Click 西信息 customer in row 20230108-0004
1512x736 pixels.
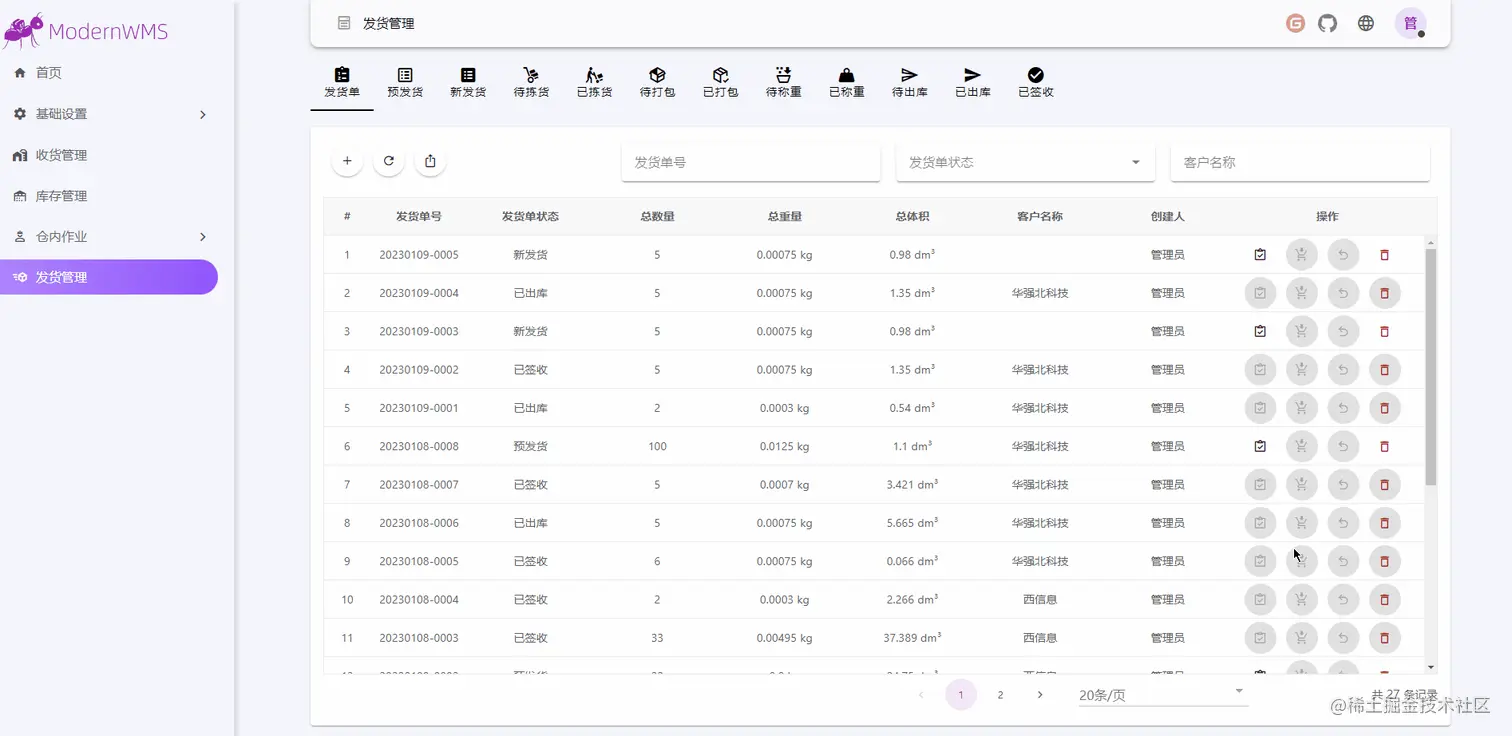coord(1040,599)
